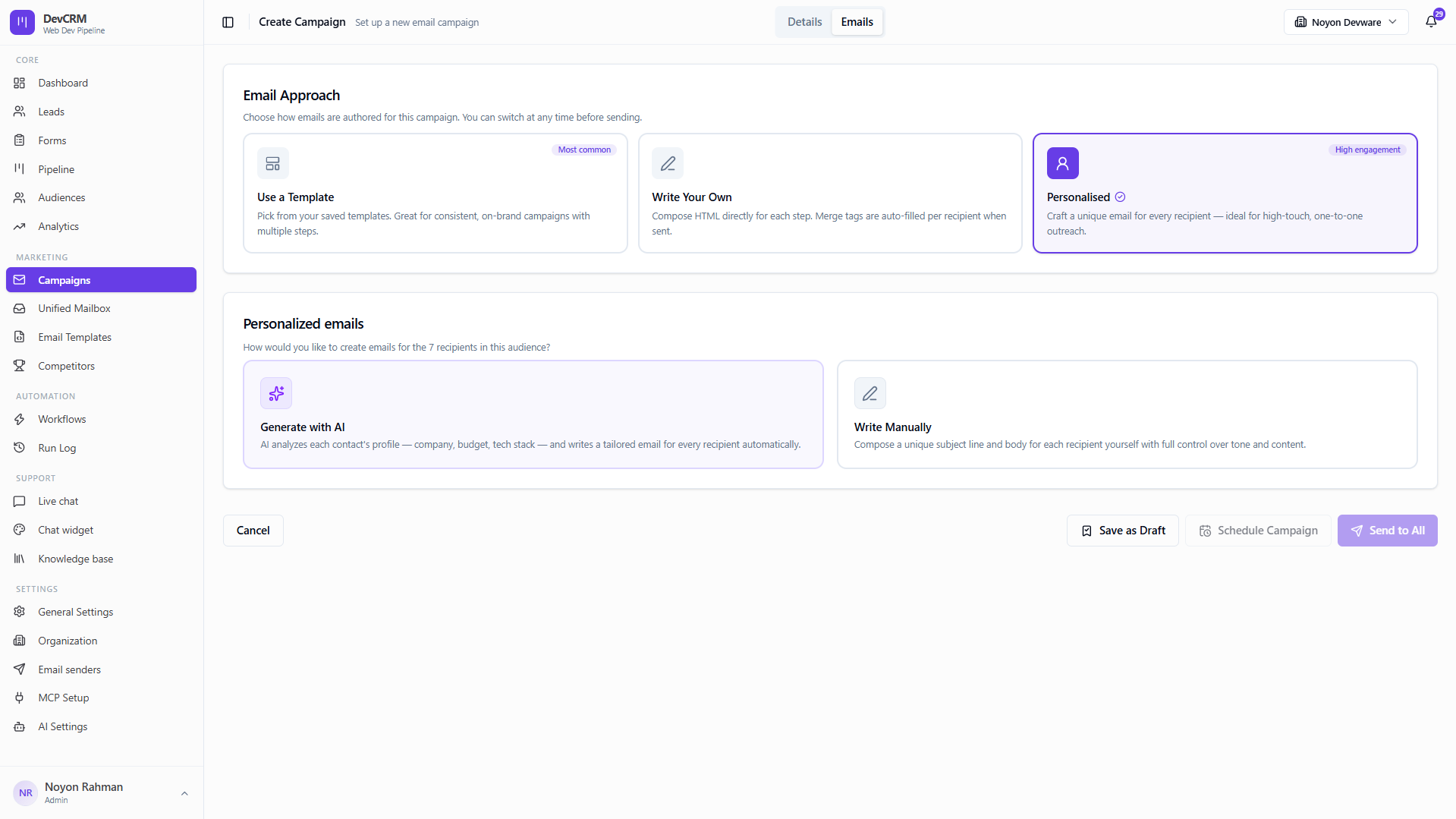The image size is (1456, 819).
Task: Click the Unified Mailbox inbox icon
Action: 20,308
